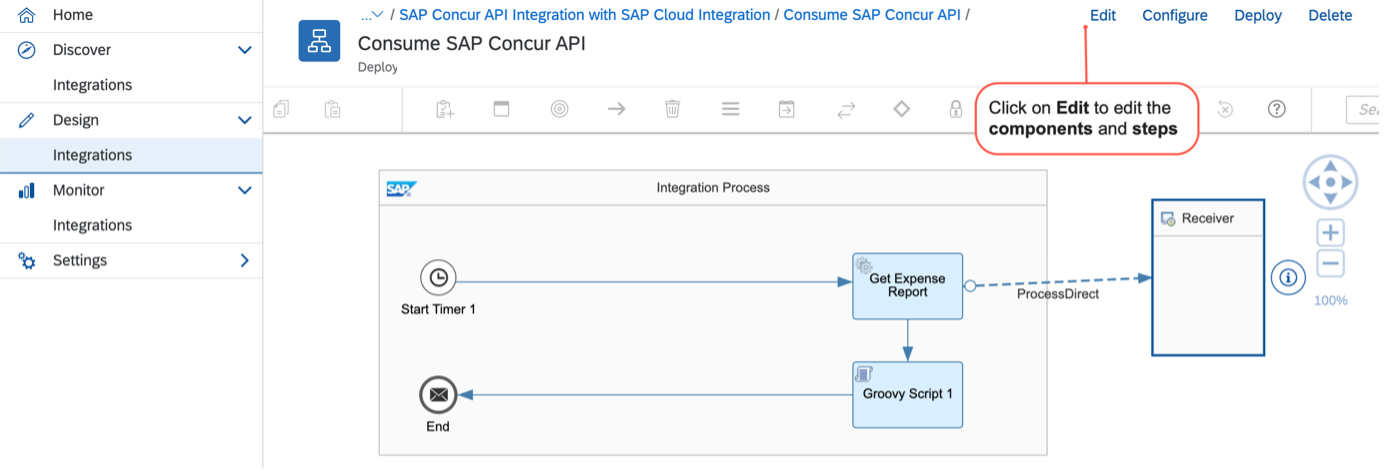Select the Start Timer 1 event
The image size is (1384, 473).
tap(438, 278)
